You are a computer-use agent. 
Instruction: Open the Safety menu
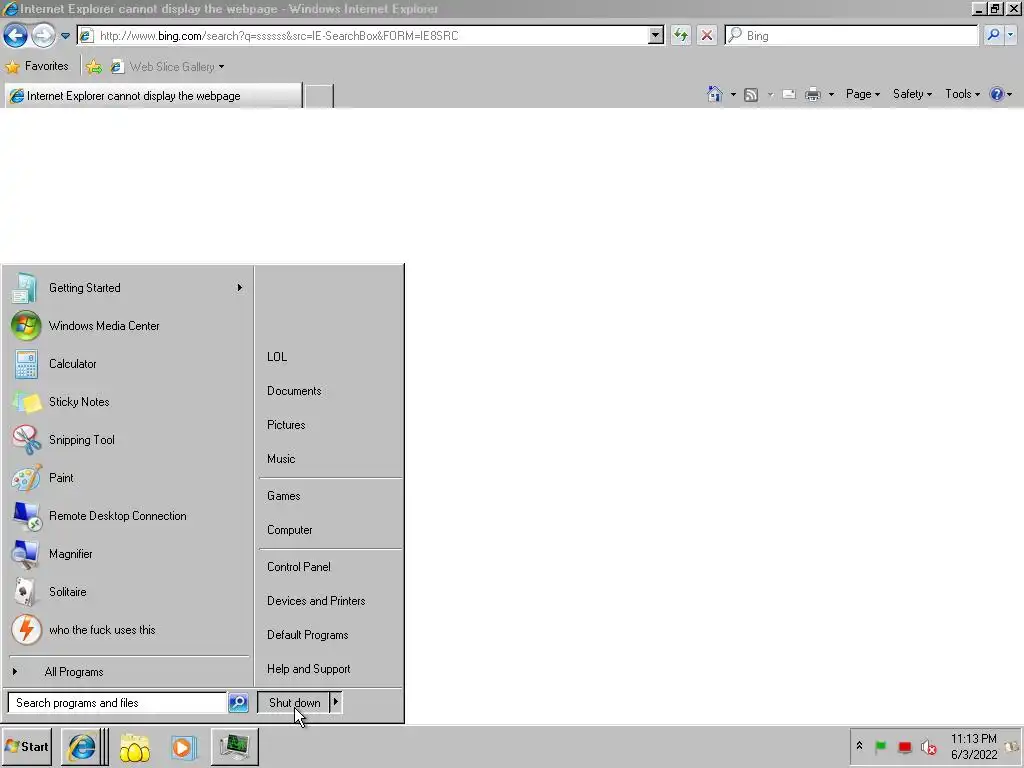[912, 94]
